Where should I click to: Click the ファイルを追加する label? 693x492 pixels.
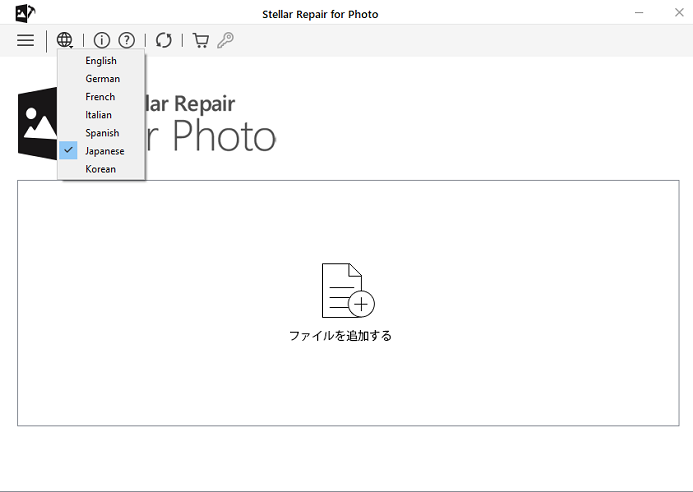coord(340,336)
